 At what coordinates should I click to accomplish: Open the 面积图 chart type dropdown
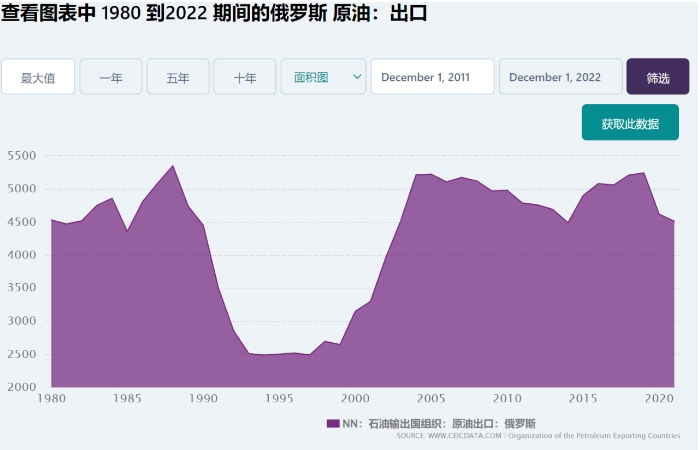click(323, 77)
